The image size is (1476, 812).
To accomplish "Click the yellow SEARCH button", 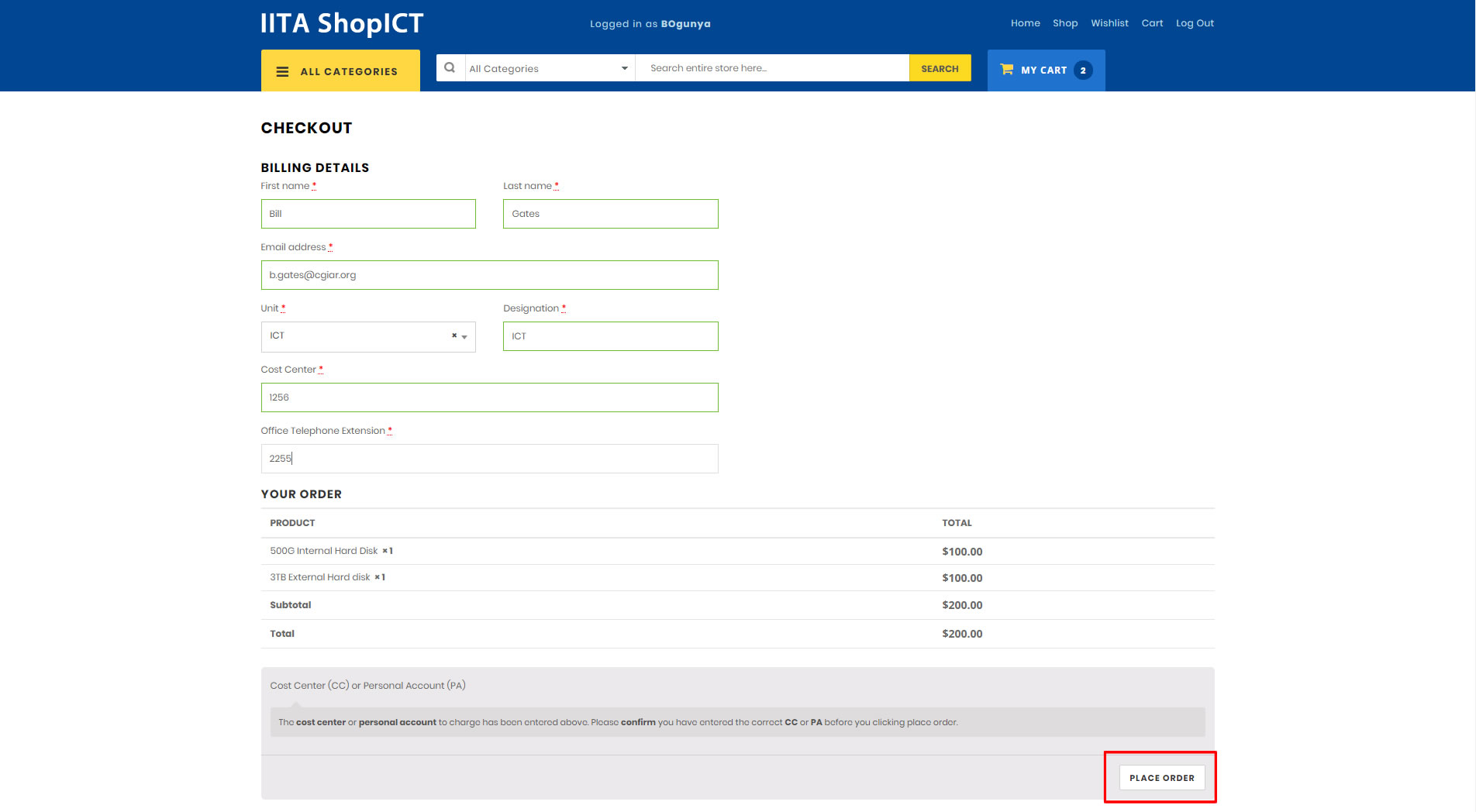I will tap(940, 68).
